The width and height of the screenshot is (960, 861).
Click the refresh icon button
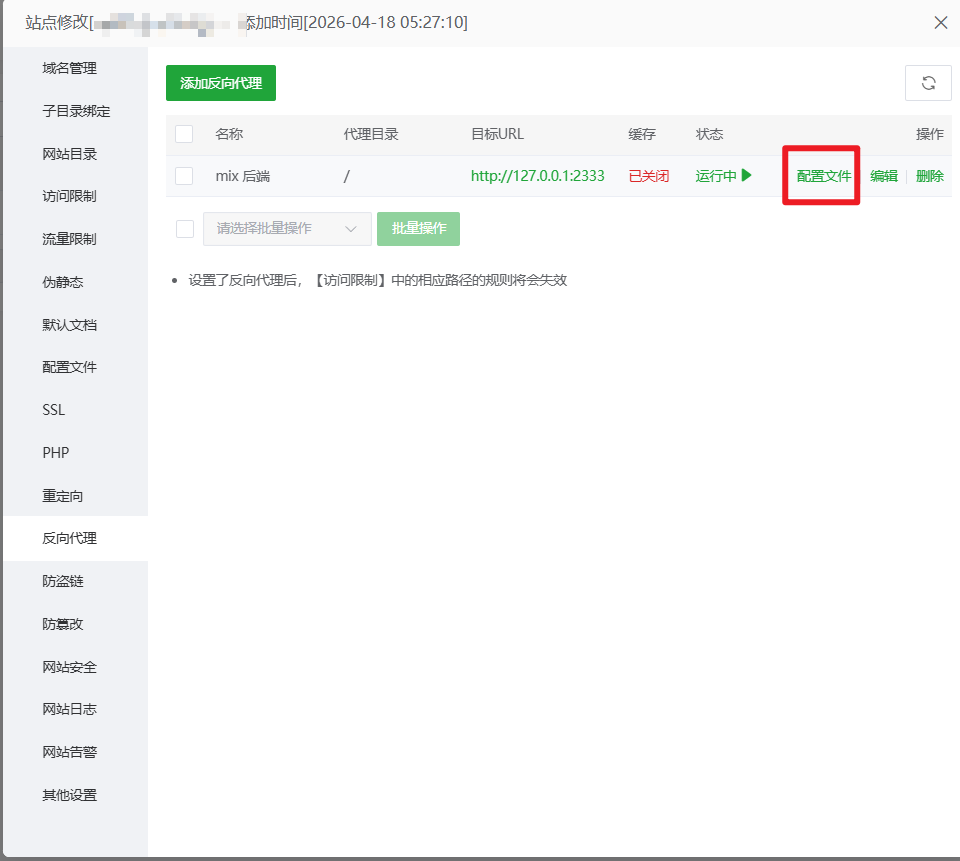point(928,83)
